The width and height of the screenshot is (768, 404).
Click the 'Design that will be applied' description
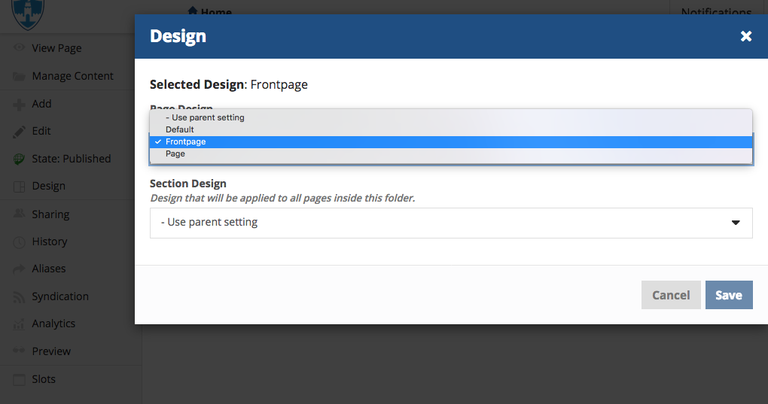(283, 198)
